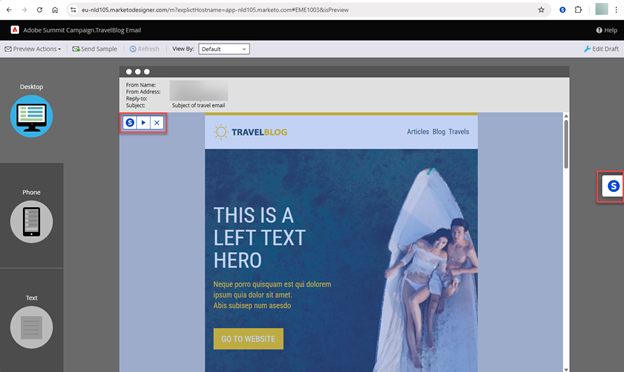Select the Desktop preview mode
Image resolution: width=624 pixels, height=372 pixels.
coord(31,116)
